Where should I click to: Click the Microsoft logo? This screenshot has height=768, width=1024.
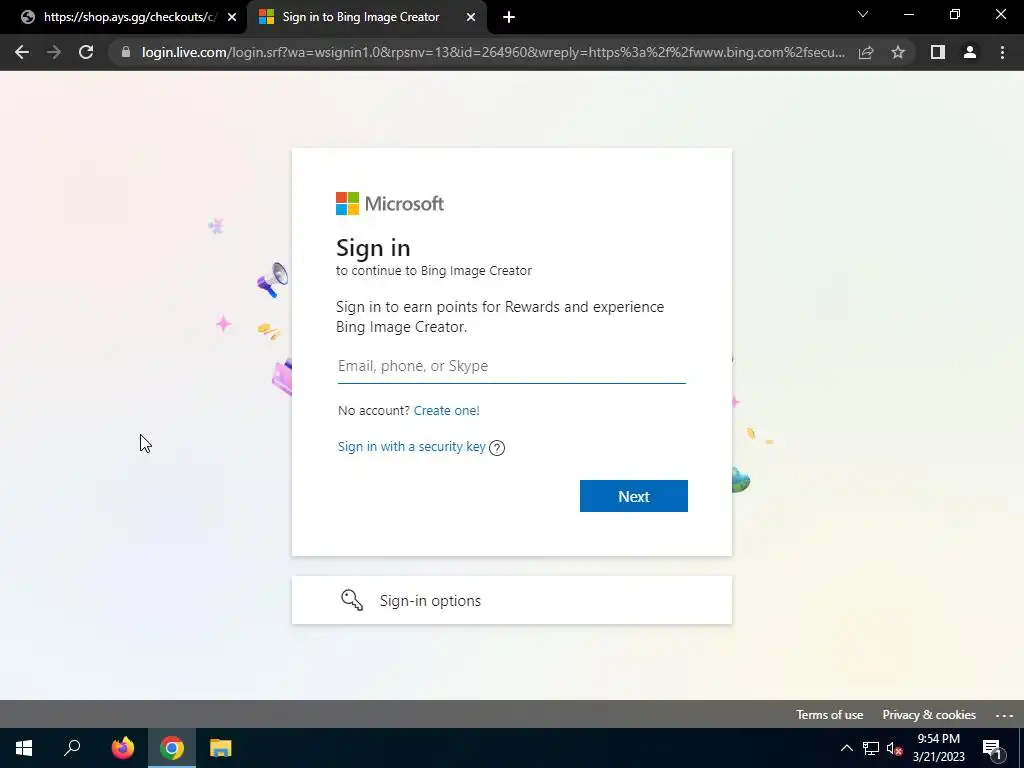pos(390,204)
